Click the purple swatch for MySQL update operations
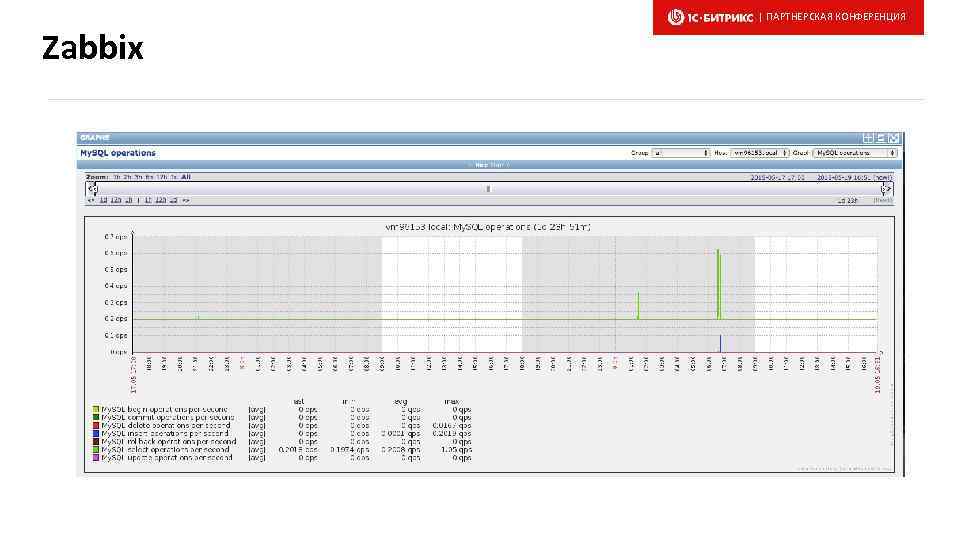Image resolution: width=960 pixels, height=540 pixels. 96,457
